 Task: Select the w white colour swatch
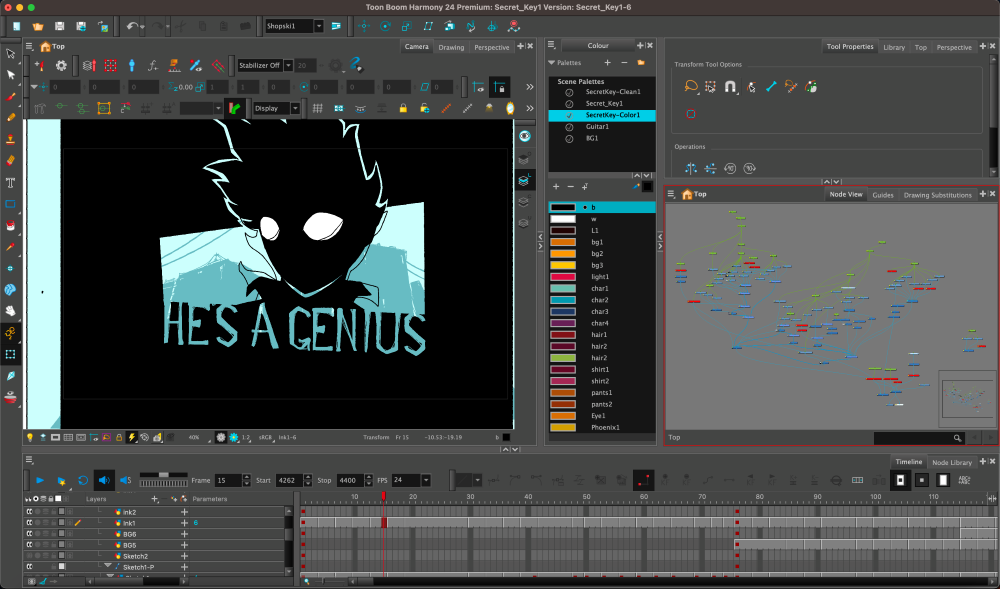coord(563,219)
